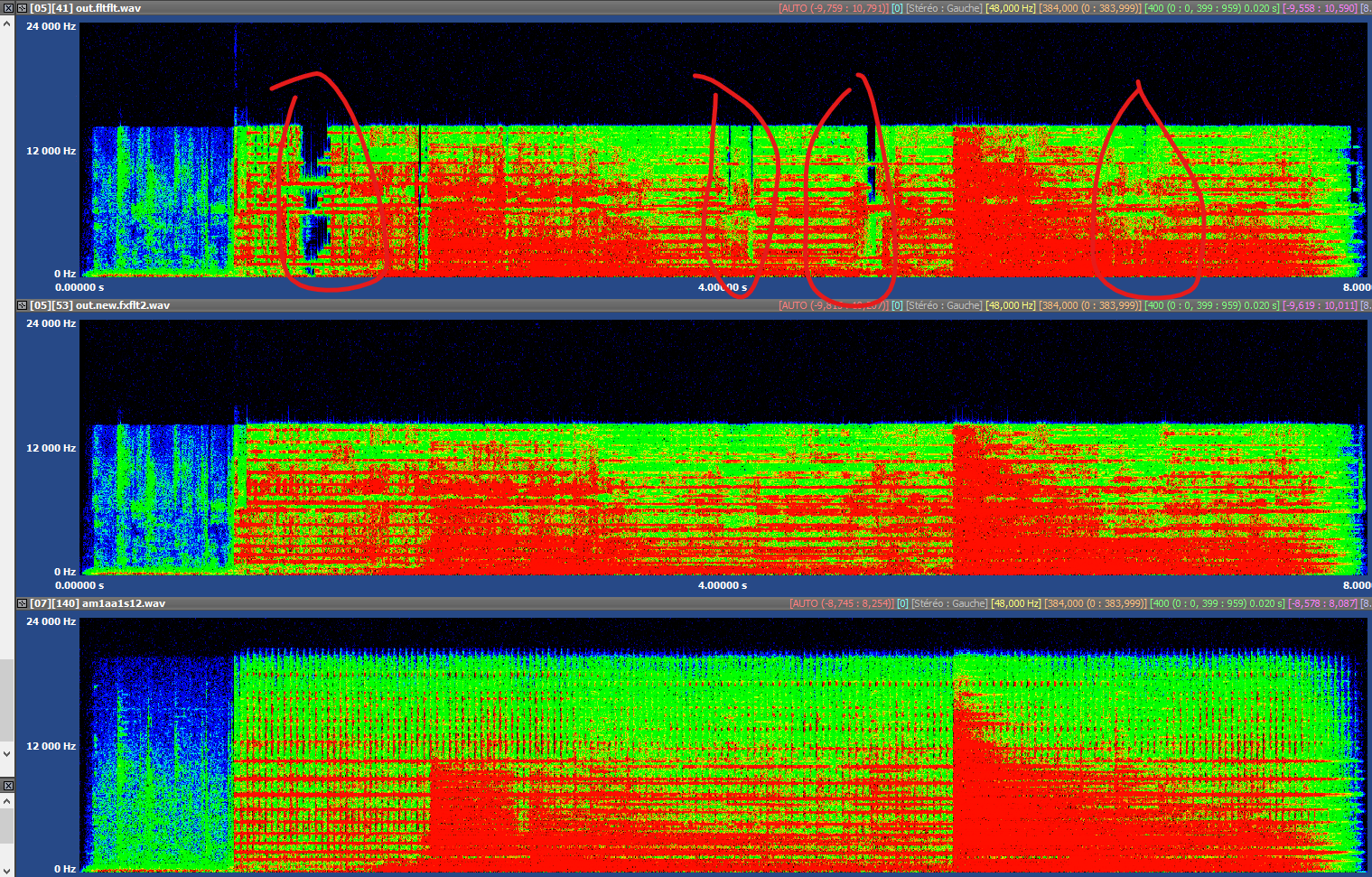1372x877 pixels.
Task: Click Stéréo : Gauche label in second panel
Action: point(944,305)
